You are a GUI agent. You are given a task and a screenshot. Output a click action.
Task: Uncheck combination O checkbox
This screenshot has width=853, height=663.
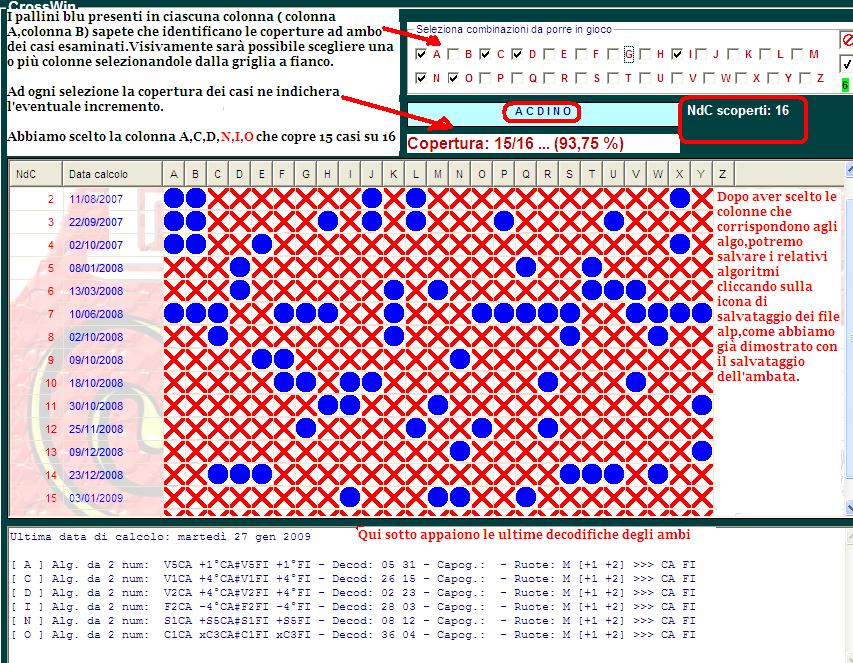pyautogui.click(x=453, y=78)
